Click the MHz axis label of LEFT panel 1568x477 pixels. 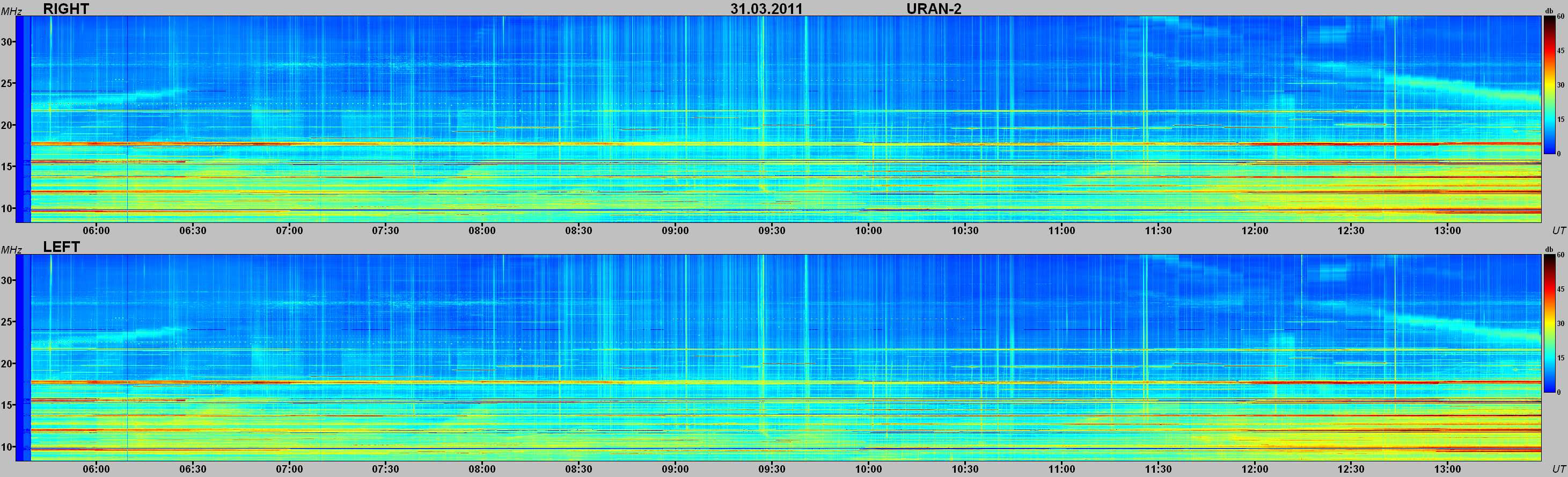pyautogui.click(x=11, y=250)
